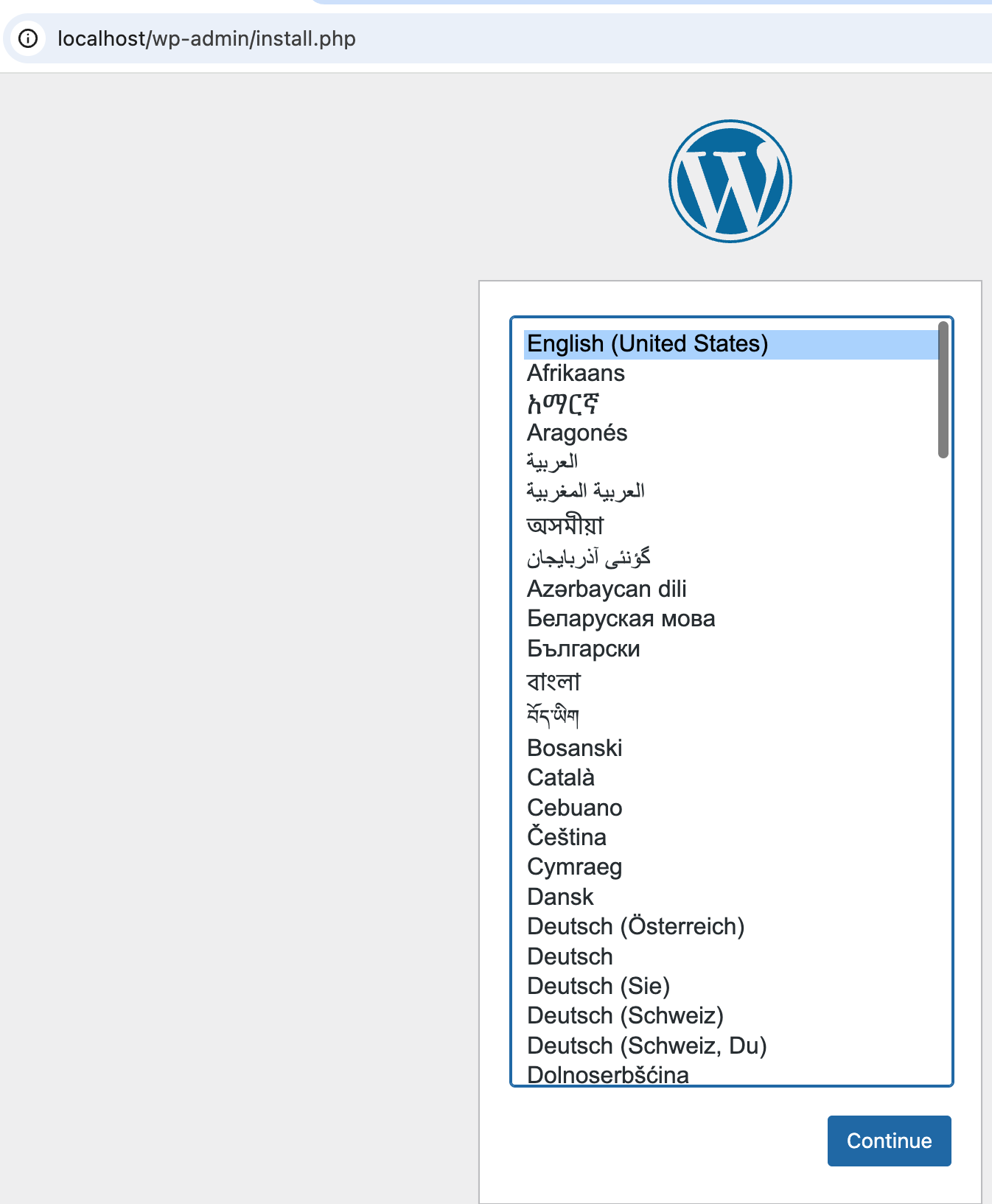Choose Deutsch (Österreich) language
The width and height of the screenshot is (992, 1204).
pos(635,927)
